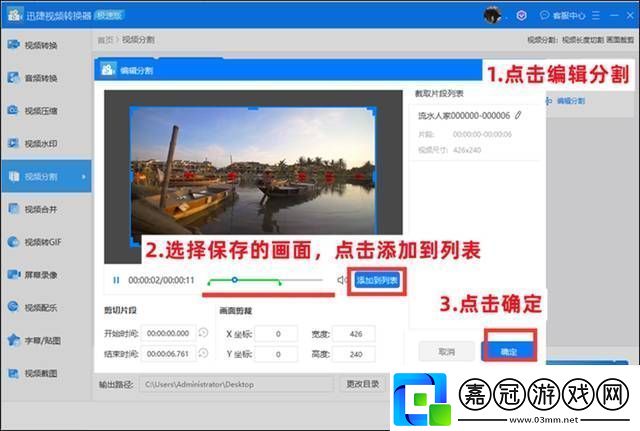Click 00:00:02/00:00:11 playback time text
Viewport: 640px width, 431px height.
[x=161, y=280]
